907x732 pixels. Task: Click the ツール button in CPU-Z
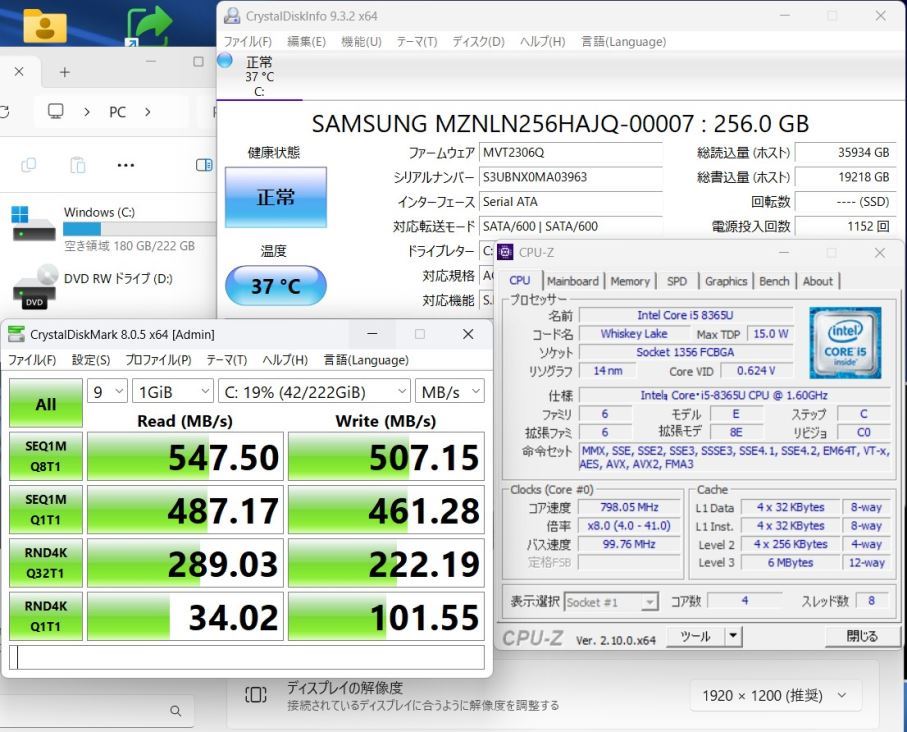[x=695, y=636]
